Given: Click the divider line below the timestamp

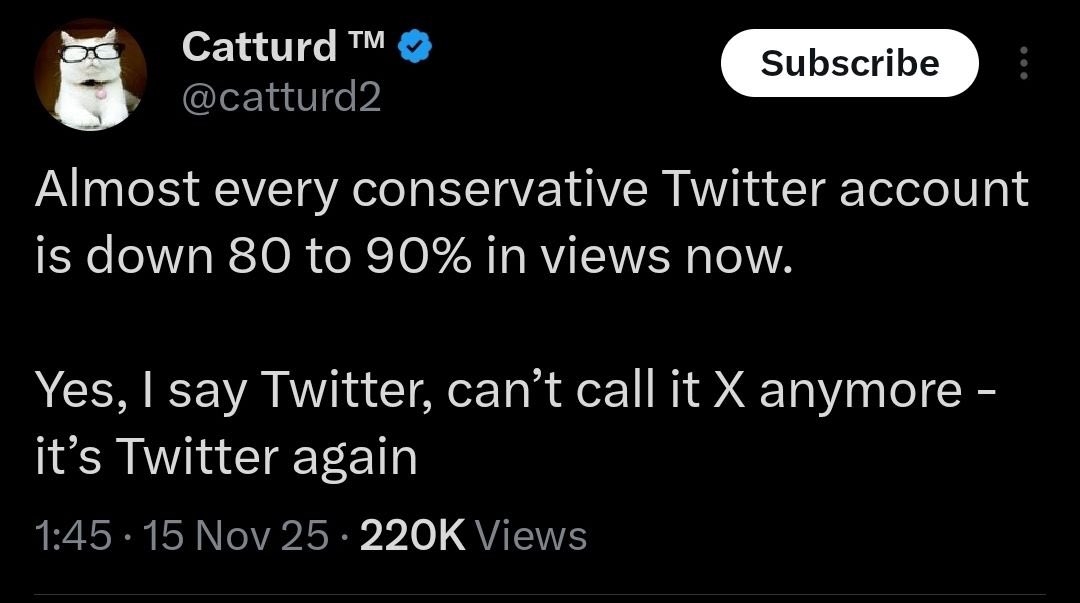Looking at the screenshot, I should coord(540,597).
